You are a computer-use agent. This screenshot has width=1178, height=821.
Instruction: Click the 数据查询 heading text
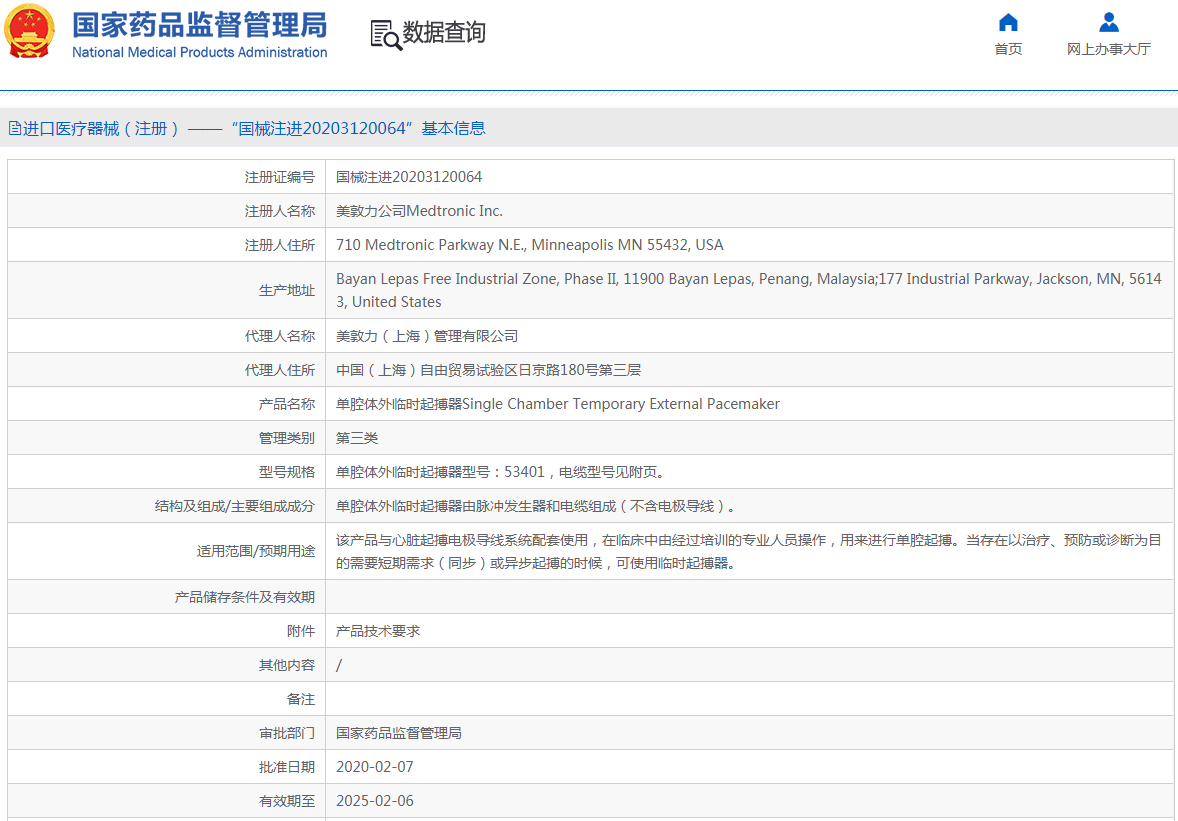tap(444, 33)
